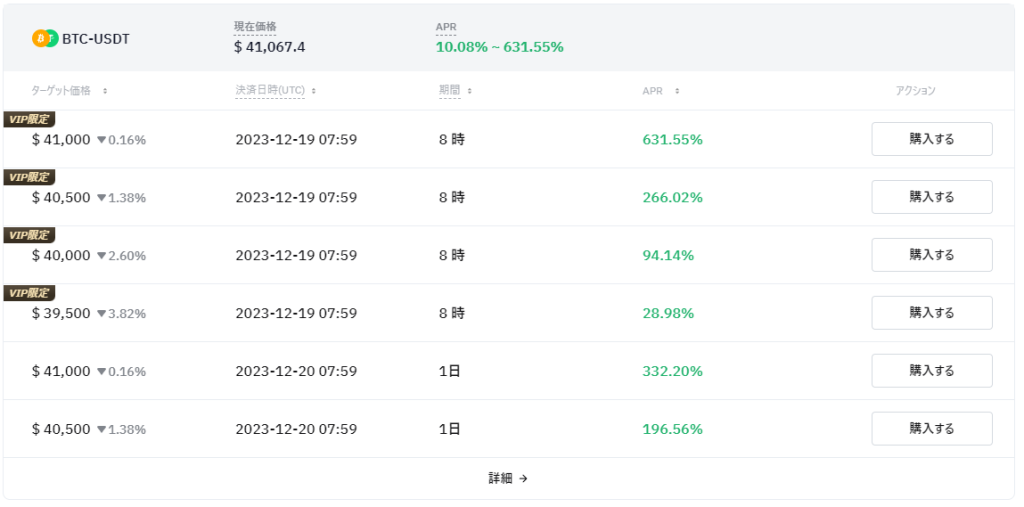Click the sort arrows beside 決済日時(UTC)

coord(314,91)
